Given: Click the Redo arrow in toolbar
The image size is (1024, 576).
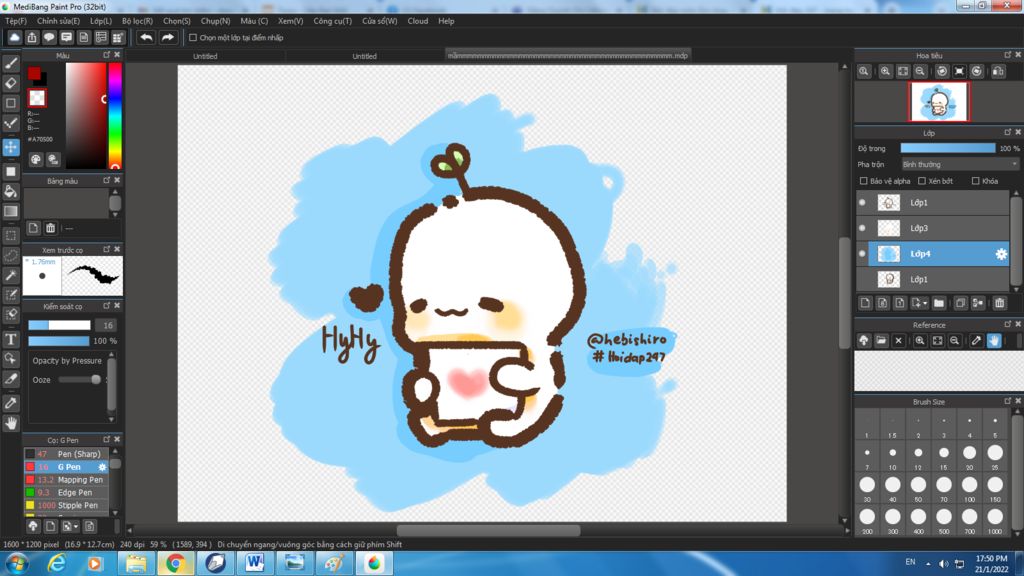Looking at the screenshot, I should pyautogui.click(x=168, y=37).
